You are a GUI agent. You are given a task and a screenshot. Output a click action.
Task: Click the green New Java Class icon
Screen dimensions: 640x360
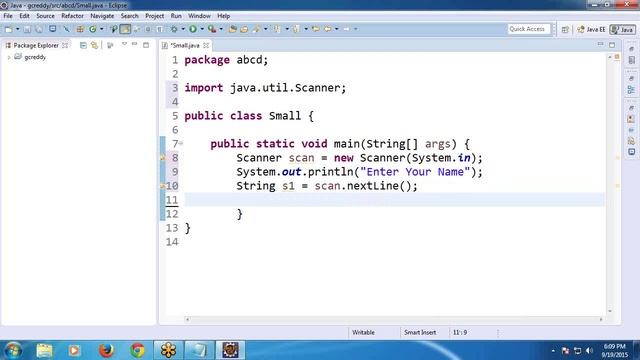(x=93, y=29)
